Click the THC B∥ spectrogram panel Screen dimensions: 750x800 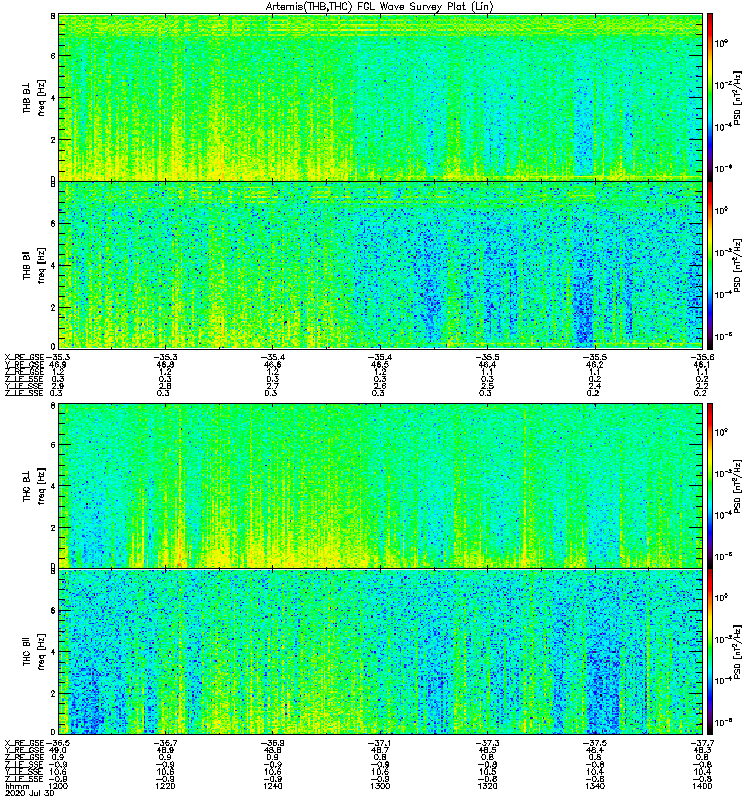pyautogui.click(x=381, y=652)
